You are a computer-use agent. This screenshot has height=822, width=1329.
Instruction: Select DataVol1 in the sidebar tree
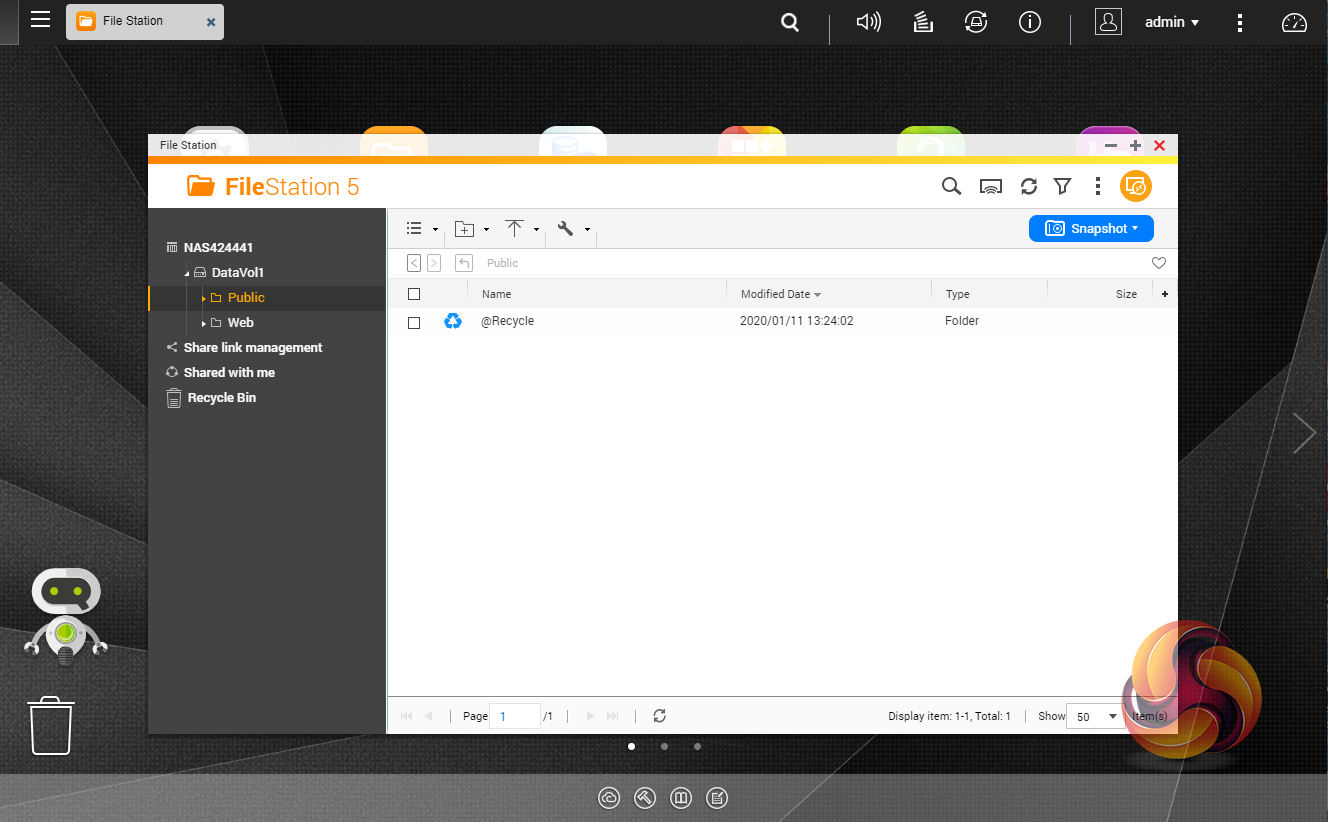click(x=238, y=273)
